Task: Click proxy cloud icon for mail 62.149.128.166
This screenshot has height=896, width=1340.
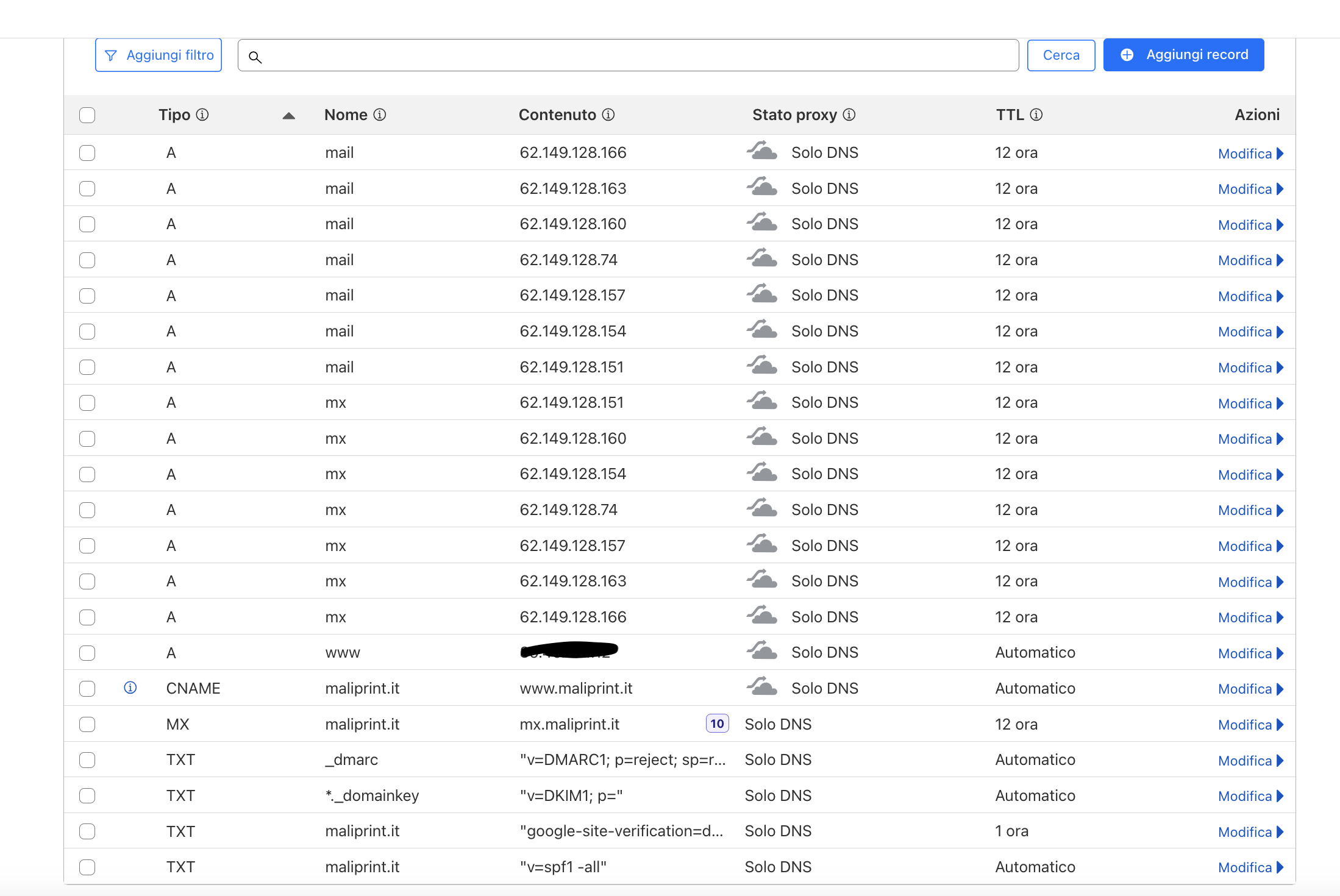Action: [762, 151]
